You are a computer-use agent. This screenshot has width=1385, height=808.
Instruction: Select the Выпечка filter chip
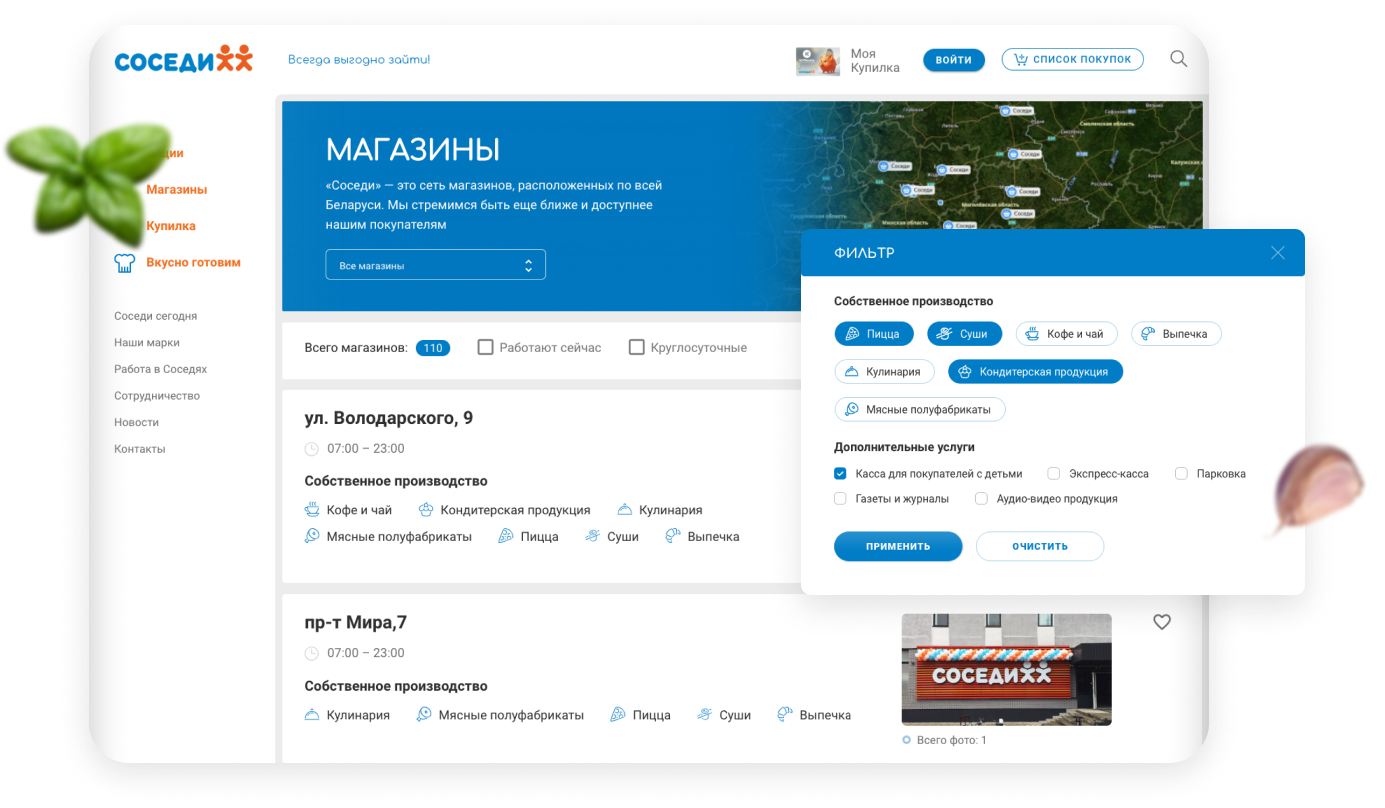pyautogui.click(x=1175, y=334)
